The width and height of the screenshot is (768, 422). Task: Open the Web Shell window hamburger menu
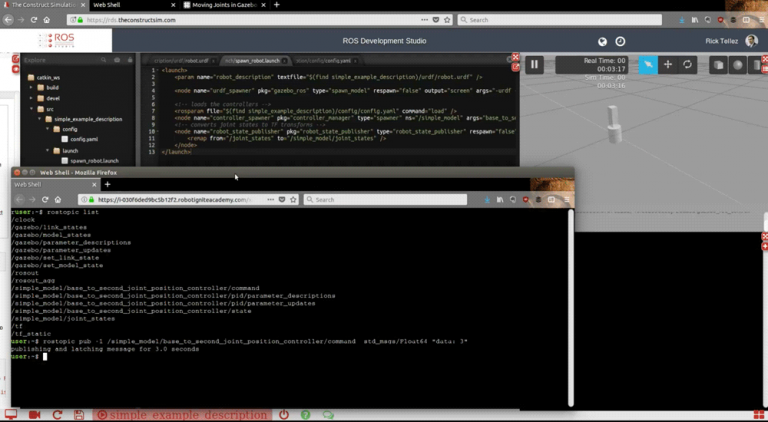tap(567, 200)
